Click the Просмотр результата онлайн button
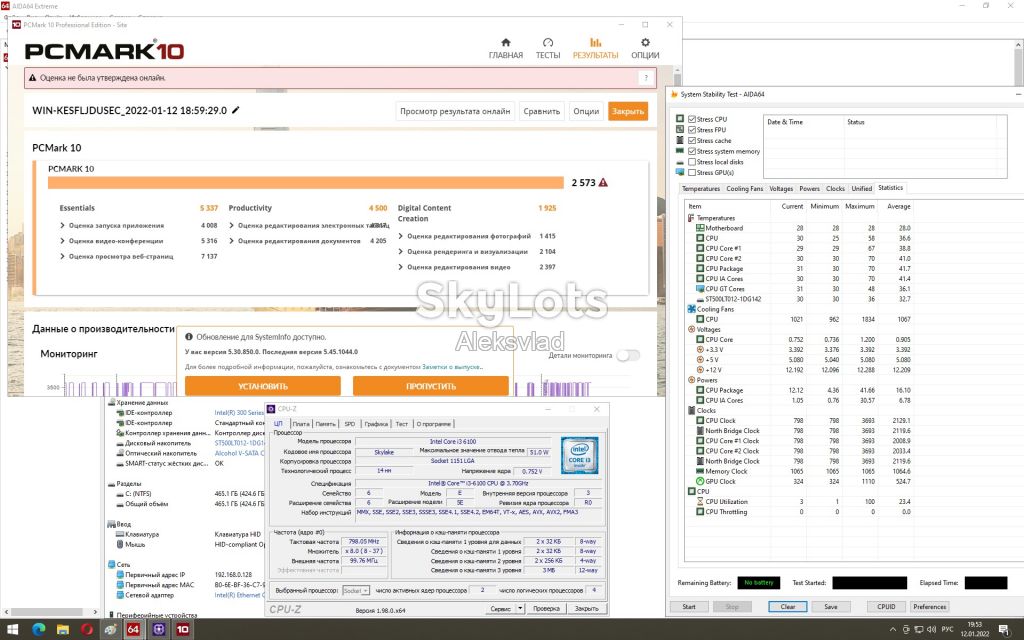Viewport: 1024px width, 640px height. pos(455,111)
